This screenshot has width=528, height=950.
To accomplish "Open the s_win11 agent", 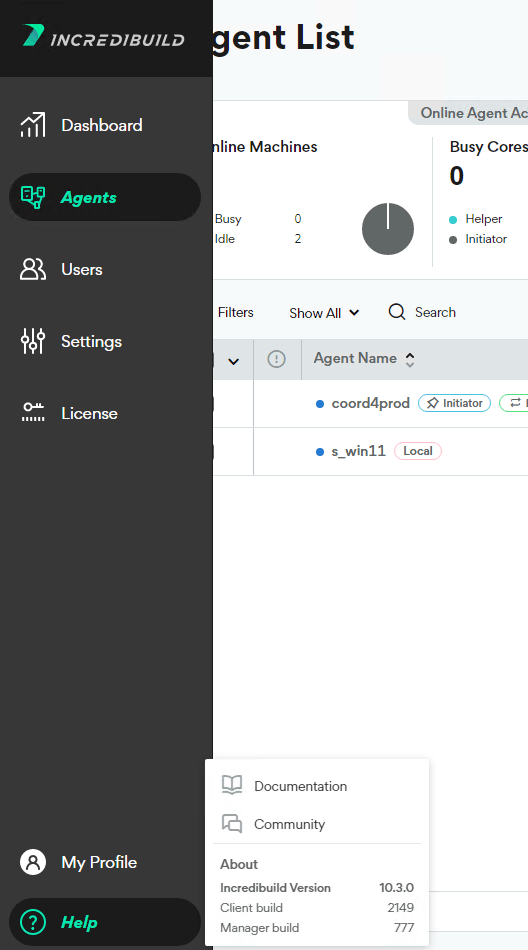I will (358, 451).
